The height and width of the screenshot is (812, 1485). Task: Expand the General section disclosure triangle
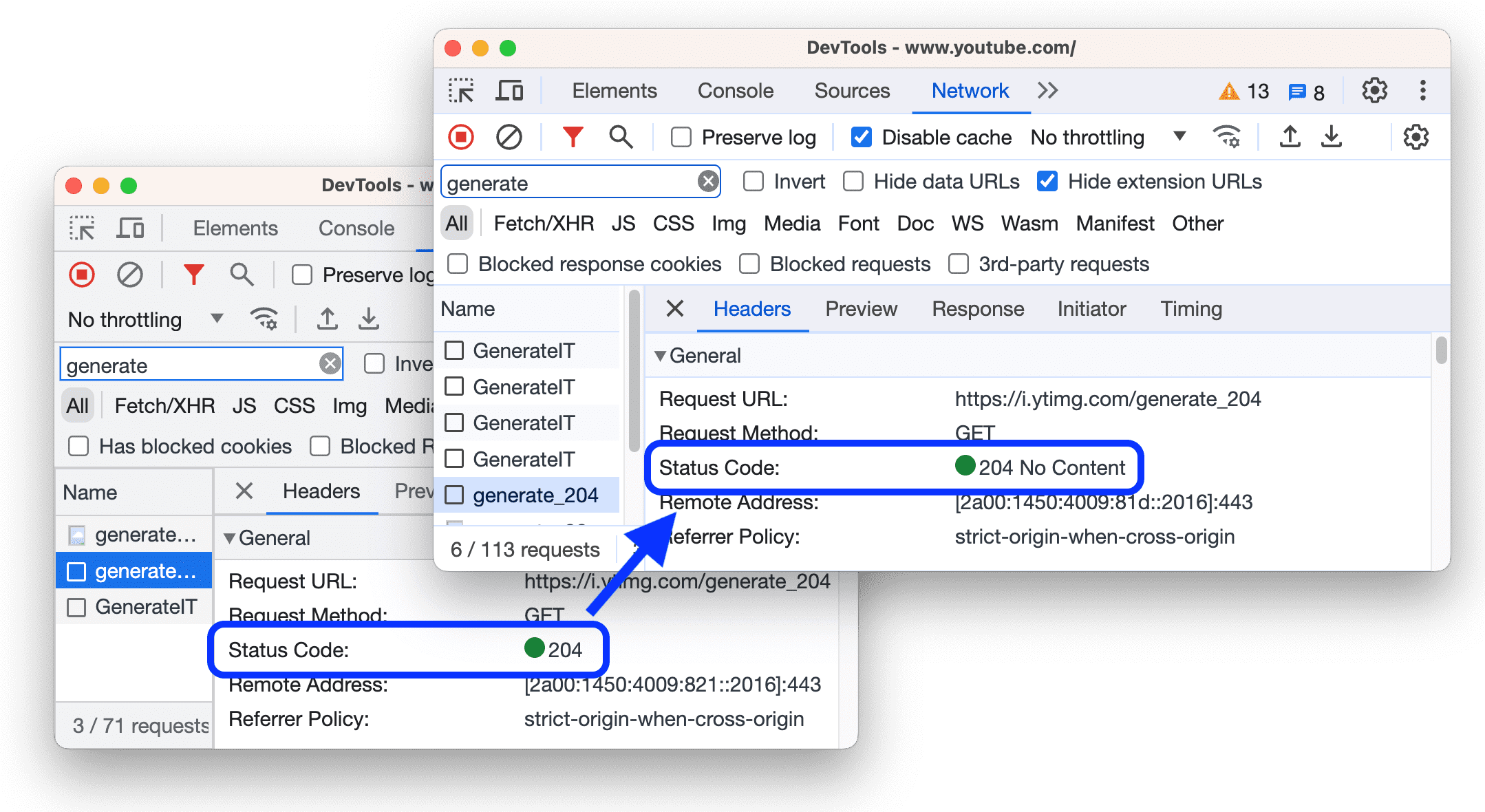661,356
